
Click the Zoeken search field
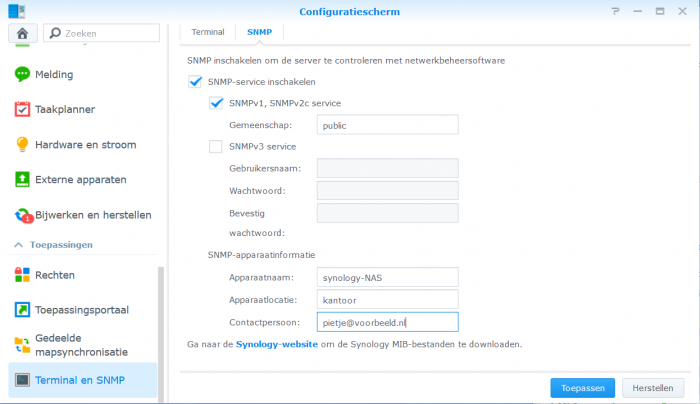click(x=102, y=33)
